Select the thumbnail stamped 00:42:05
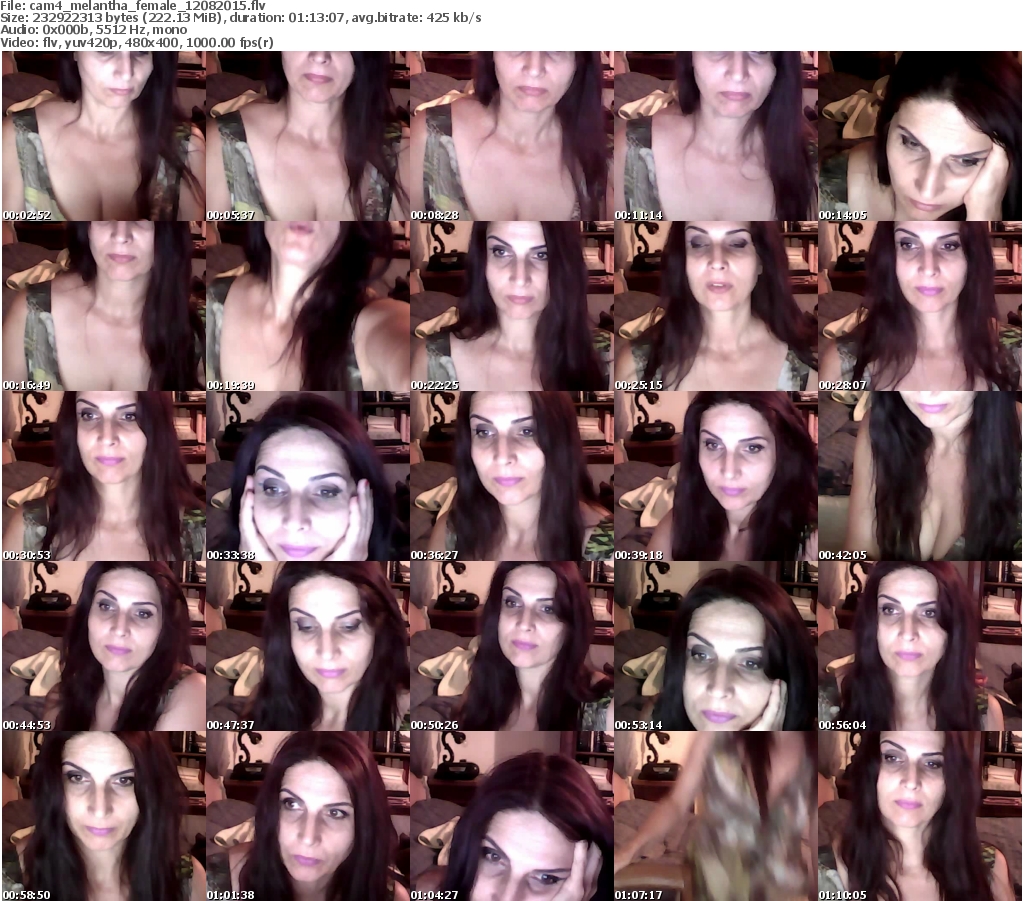Viewport: 1024px width, 901px height. pos(920,476)
